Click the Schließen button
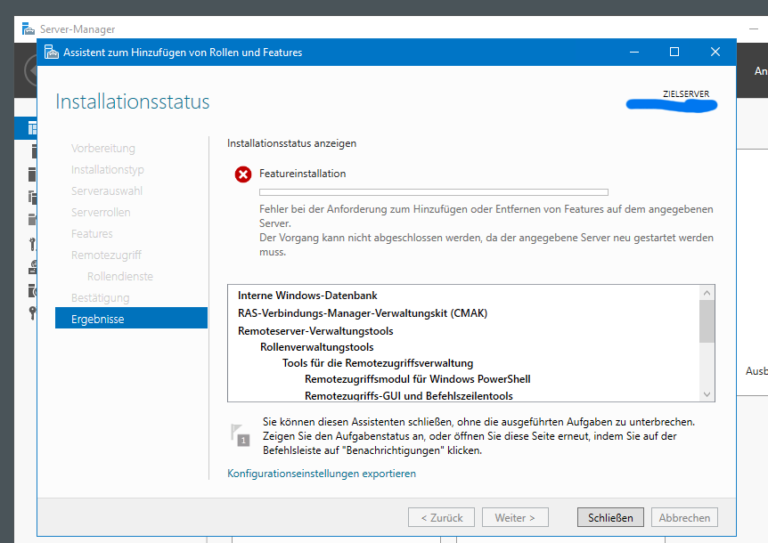Viewport: 768px width, 543px height. point(610,517)
